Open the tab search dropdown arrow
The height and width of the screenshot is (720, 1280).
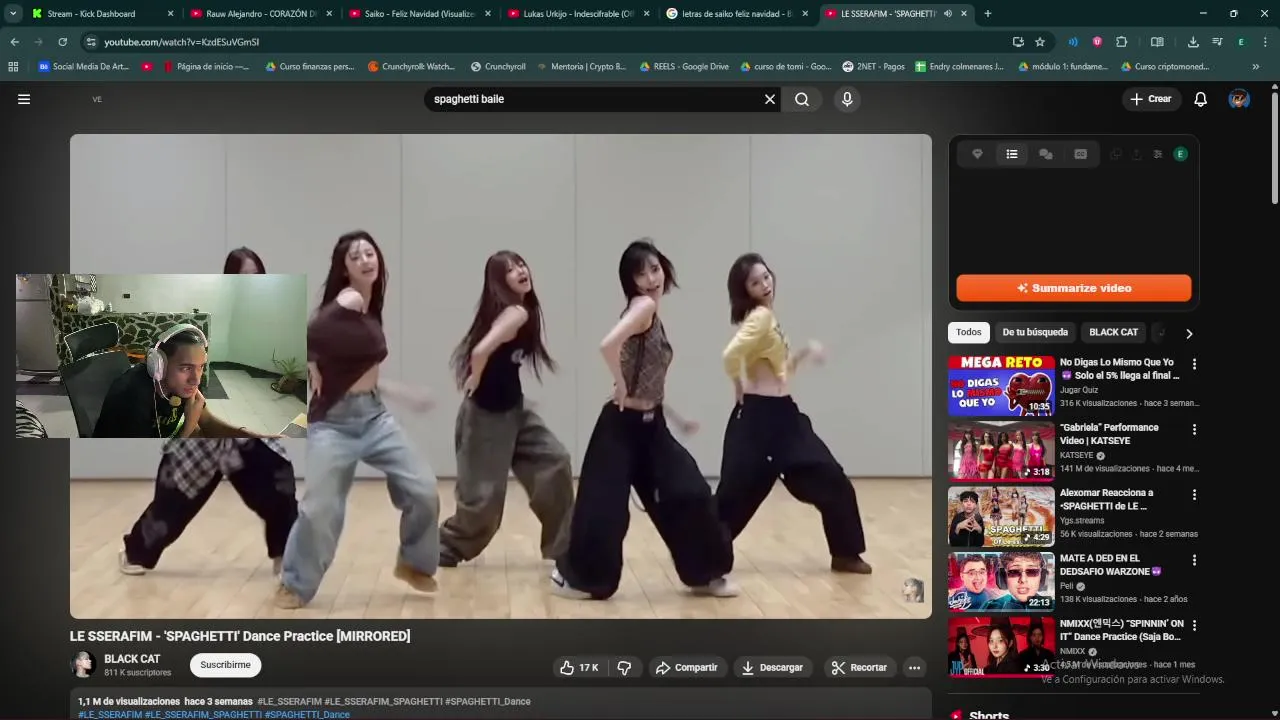click(13, 14)
